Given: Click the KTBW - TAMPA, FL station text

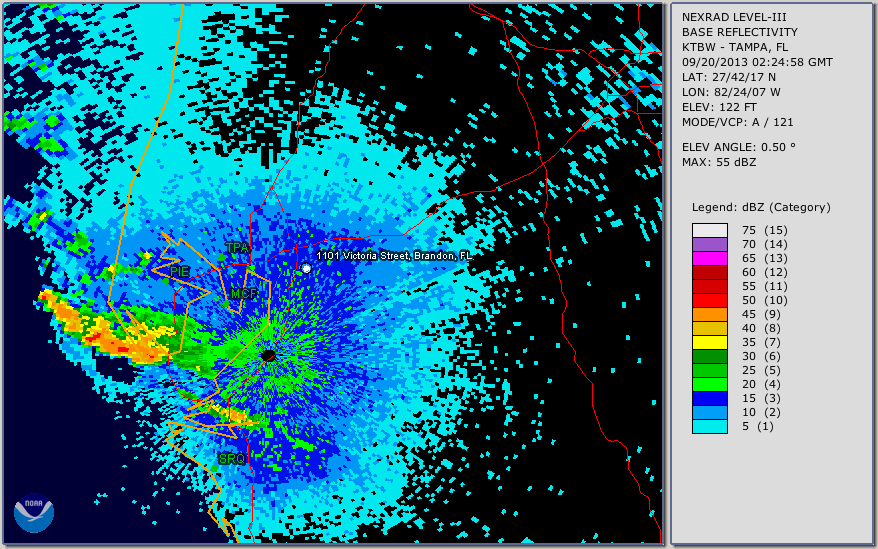Looking at the screenshot, I should pos(735,47).
